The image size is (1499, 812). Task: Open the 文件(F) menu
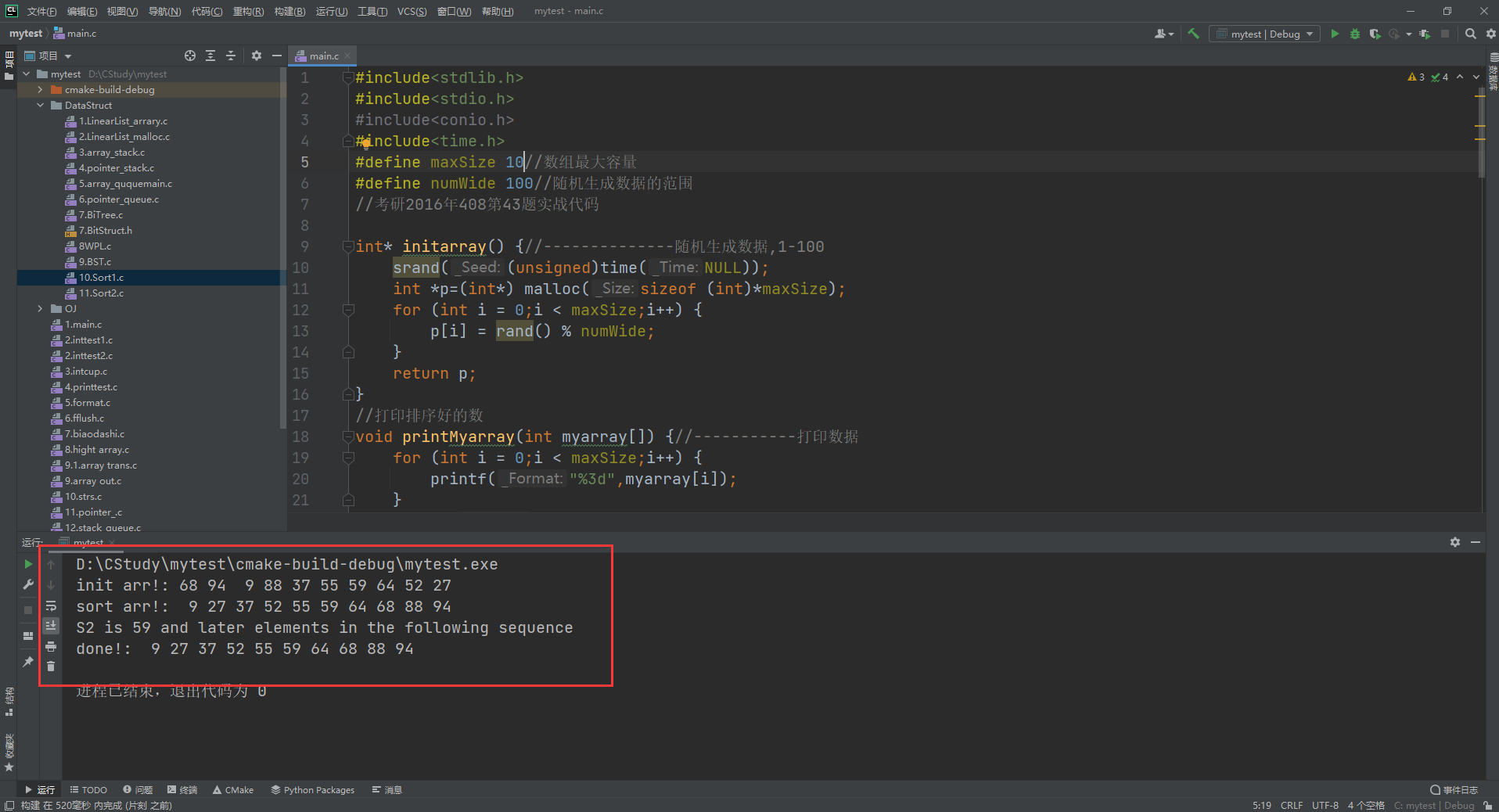pyautogui.click(x=41, y=11)
